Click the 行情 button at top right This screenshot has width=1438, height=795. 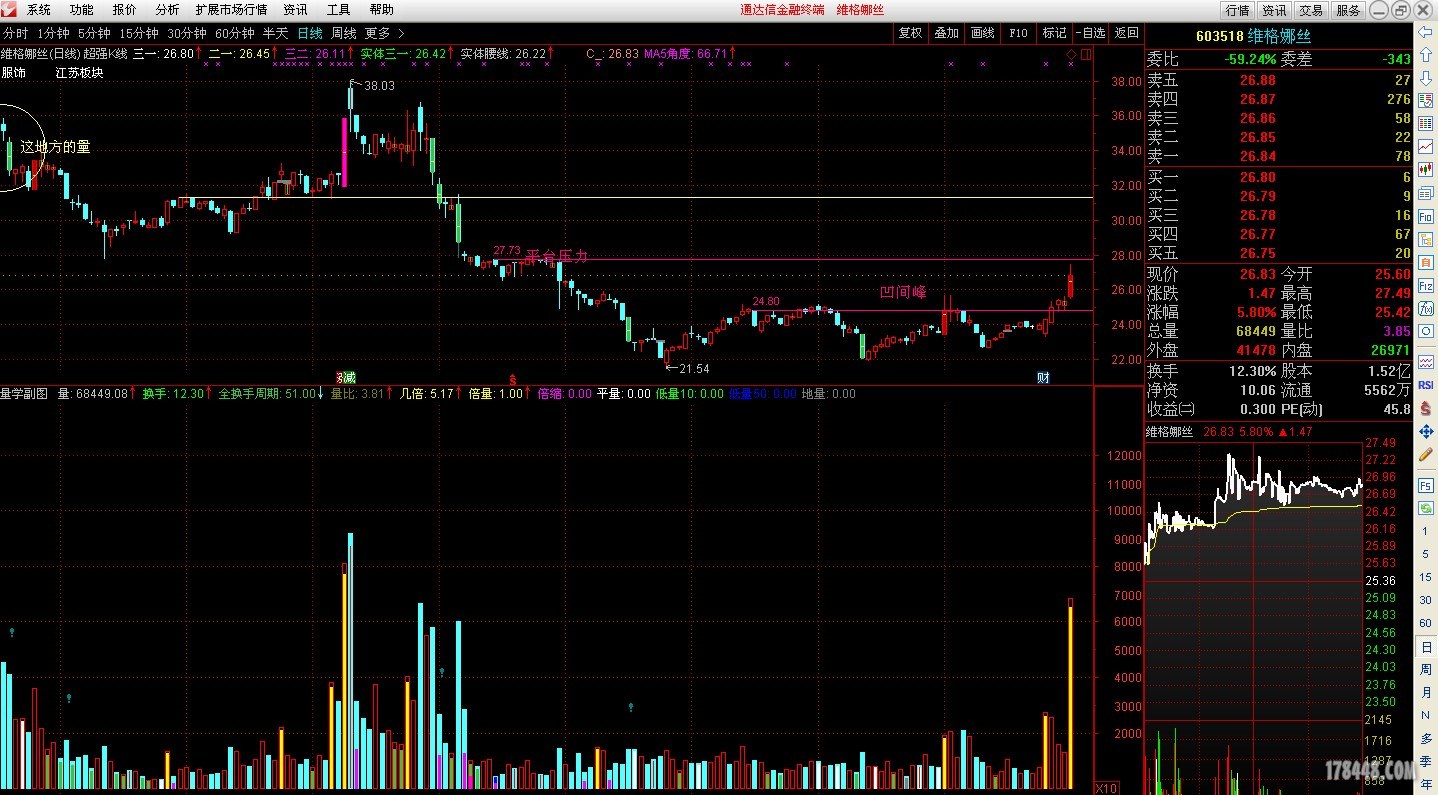click(1238, 10)
